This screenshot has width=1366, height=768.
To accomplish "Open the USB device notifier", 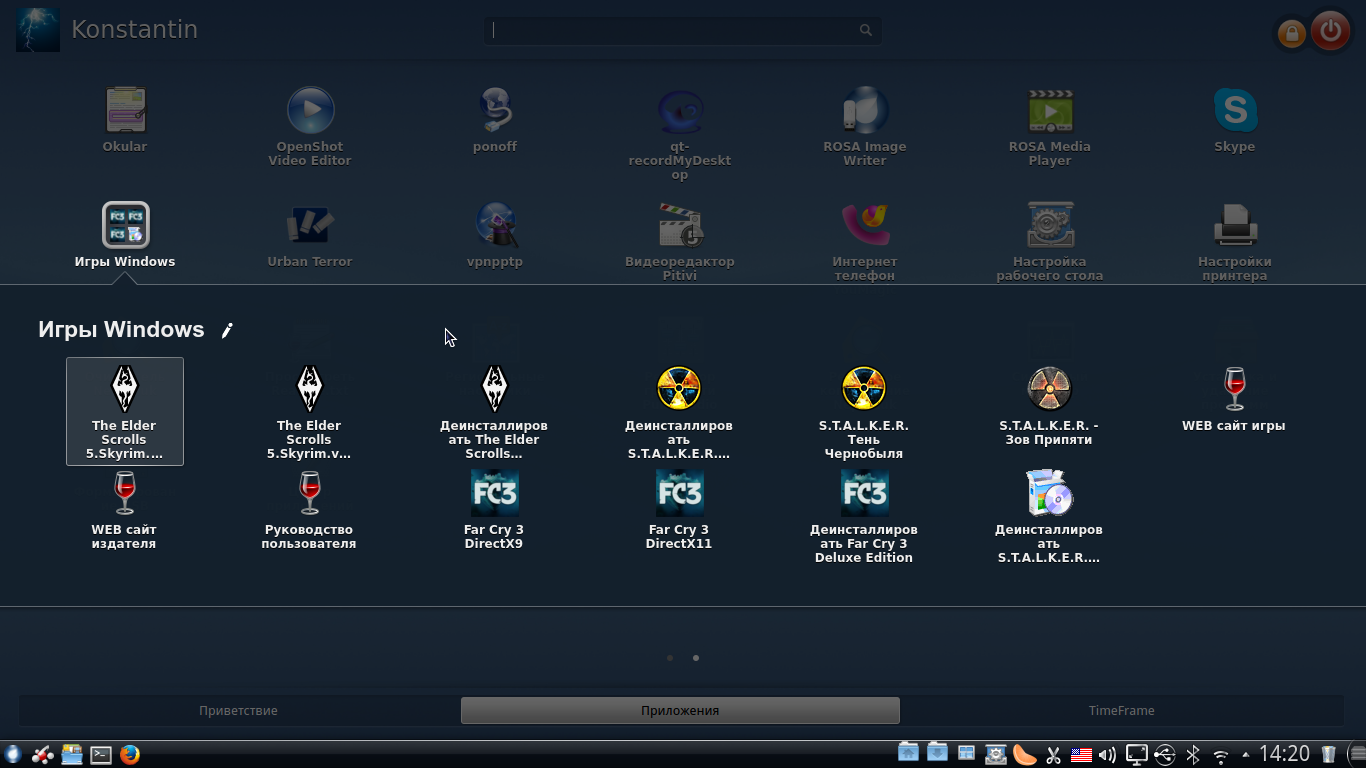I will (x=1164, y=755).
